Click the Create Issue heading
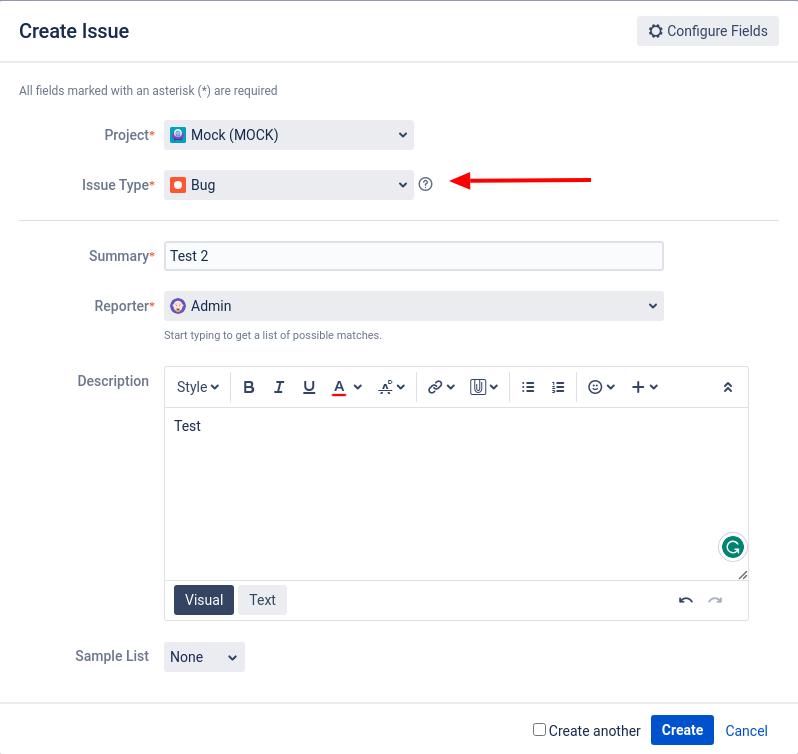This screenshot has width=798, height=754. pyautogui.click(x=74, y=31)
